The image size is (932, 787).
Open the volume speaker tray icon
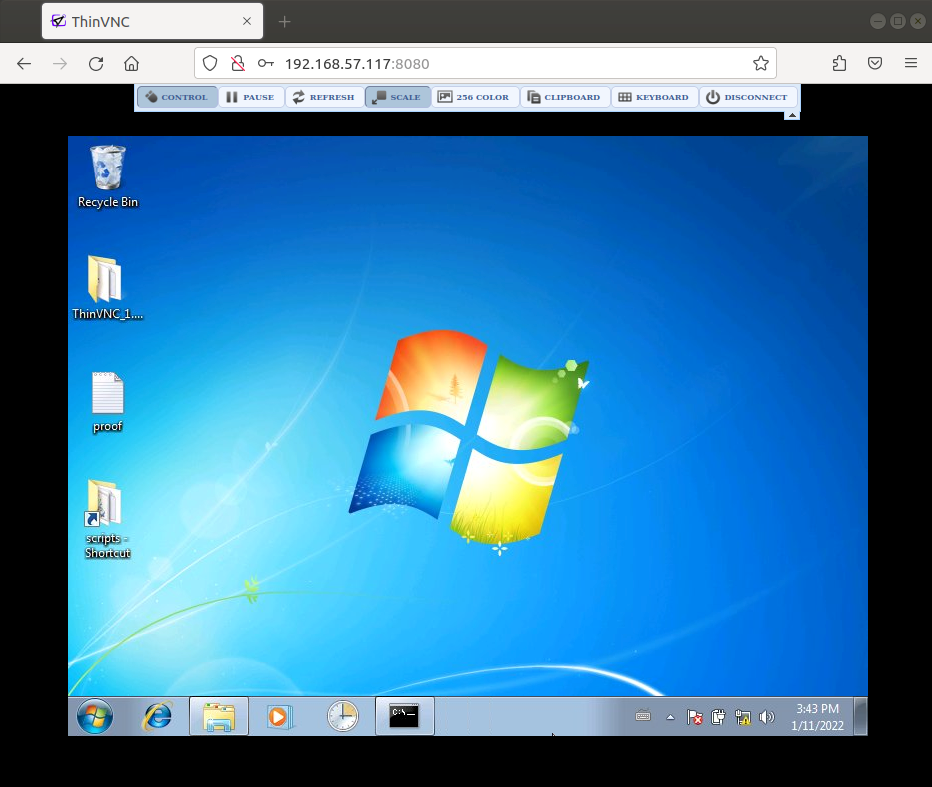(x=767, y=717)
